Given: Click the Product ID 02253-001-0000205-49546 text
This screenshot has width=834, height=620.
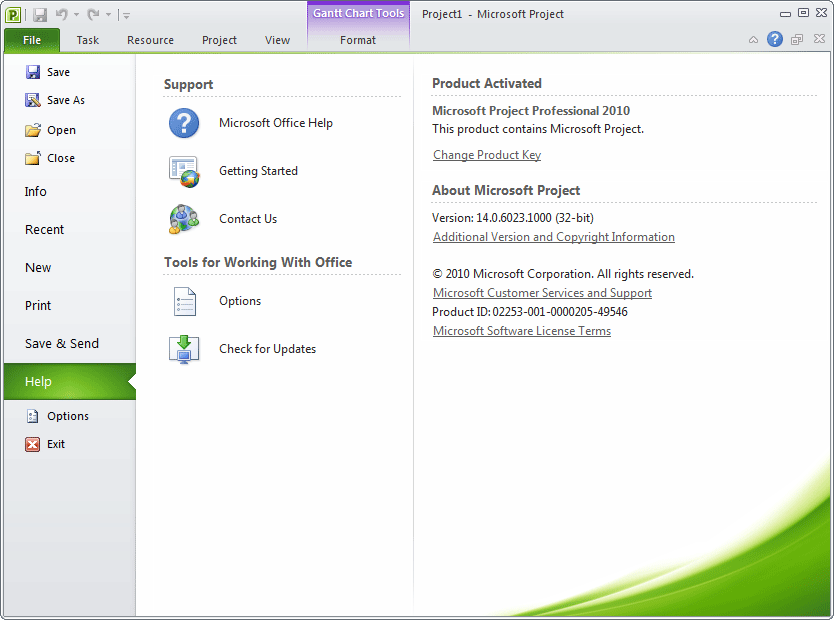Looking at the screenshot, I should coord(530,312).
